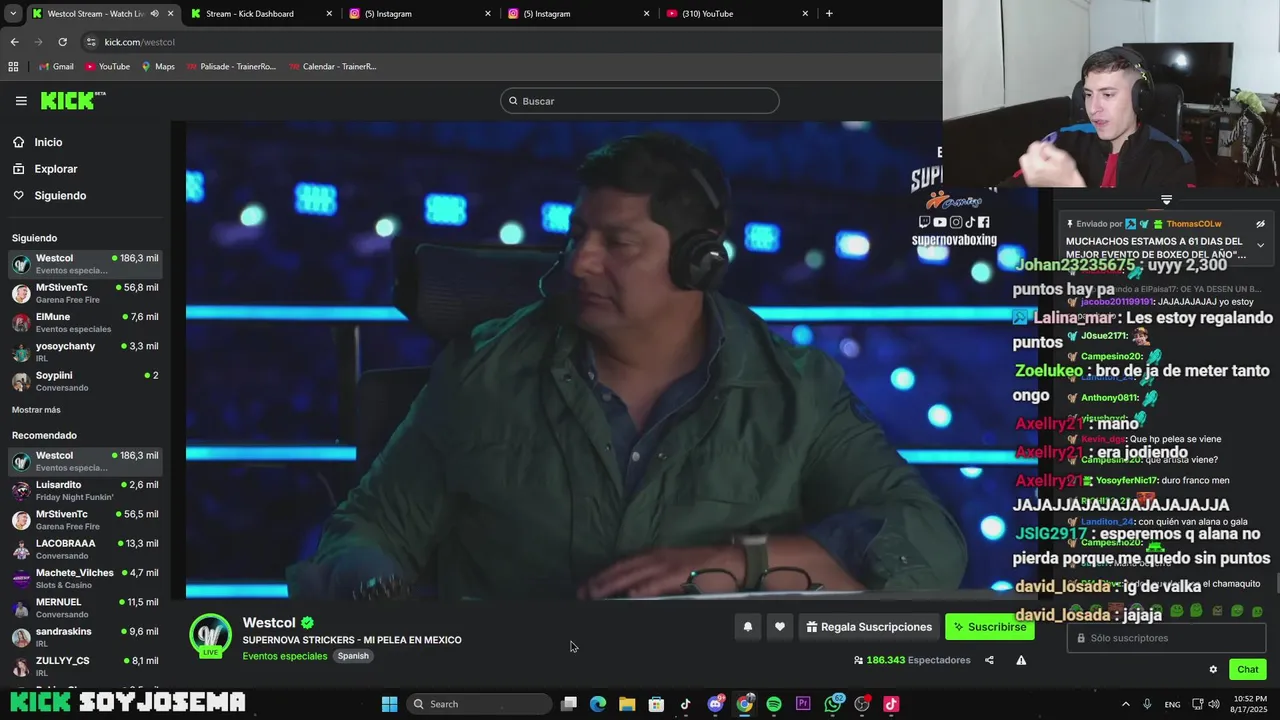The image size is (1280, 720).
Task: Click the microphone tray icon
Action: coord(1147,704)
